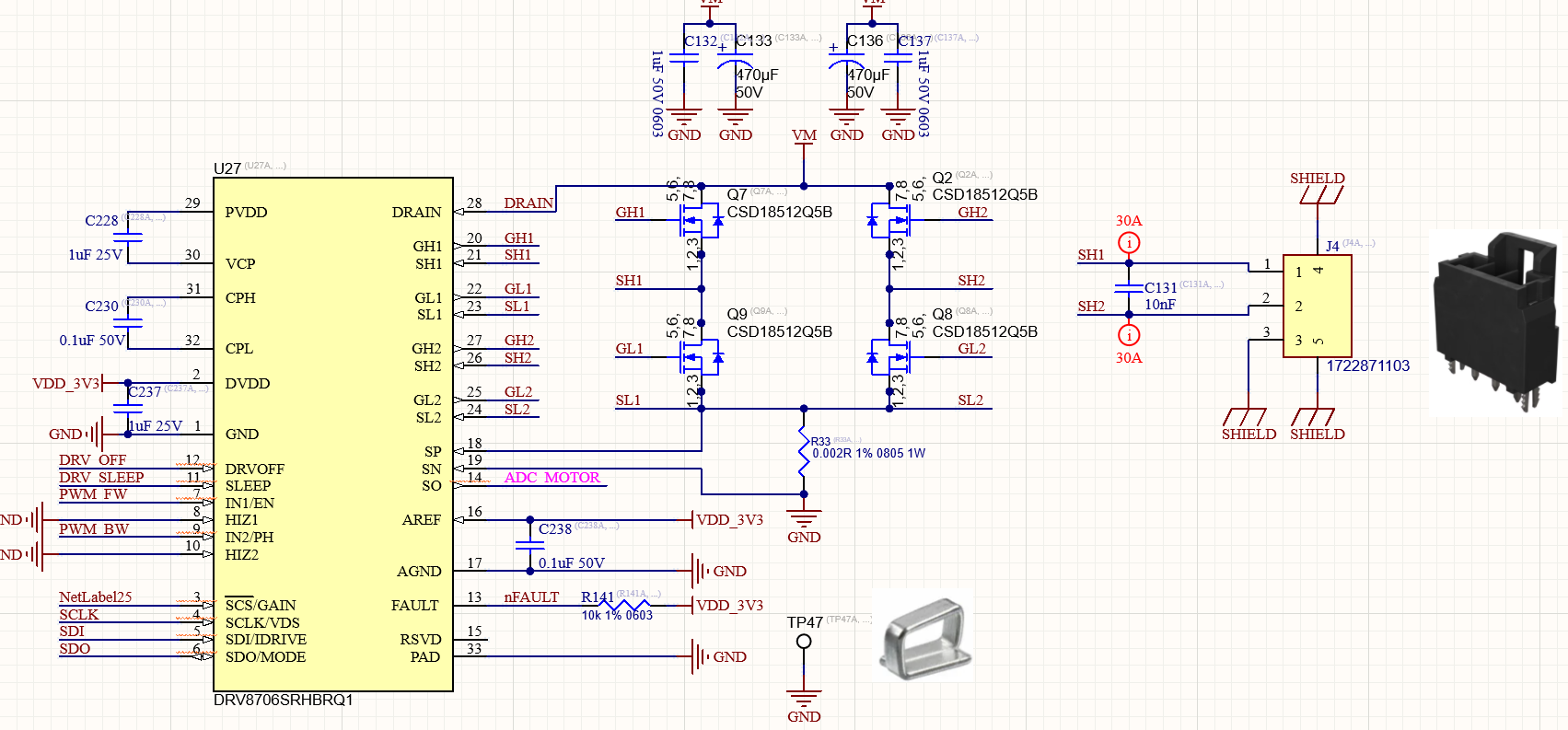
Task: Click capacitor C237 symbol
Action: (x=128, y=408)
